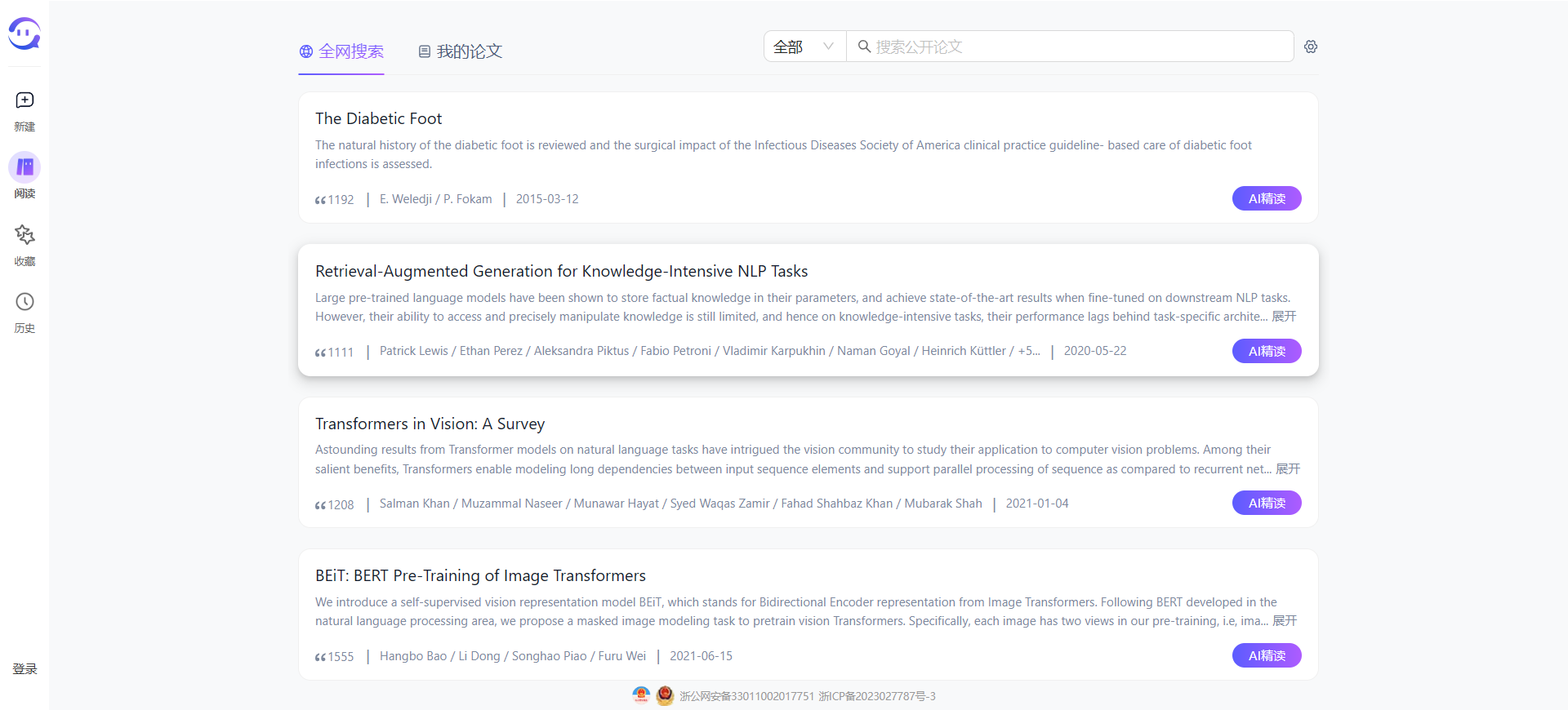Open the 收藏 favorites icon

24,235
